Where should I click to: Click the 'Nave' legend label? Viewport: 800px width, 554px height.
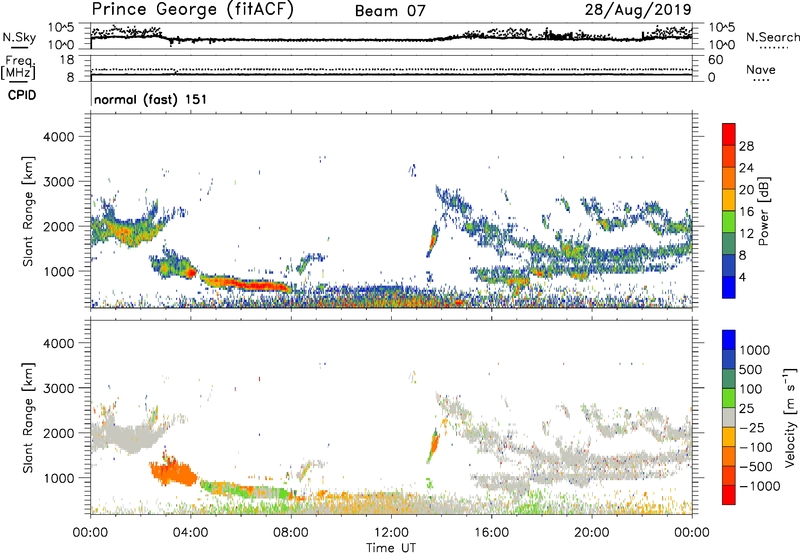coord(761,69)
